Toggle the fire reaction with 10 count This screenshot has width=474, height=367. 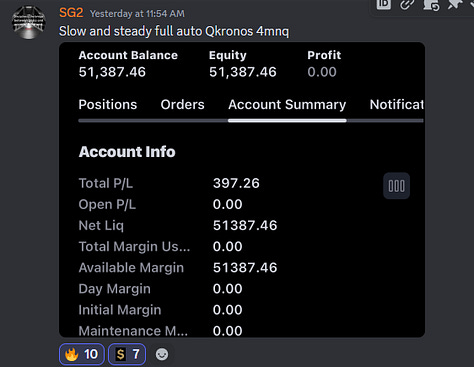point(82,354)
